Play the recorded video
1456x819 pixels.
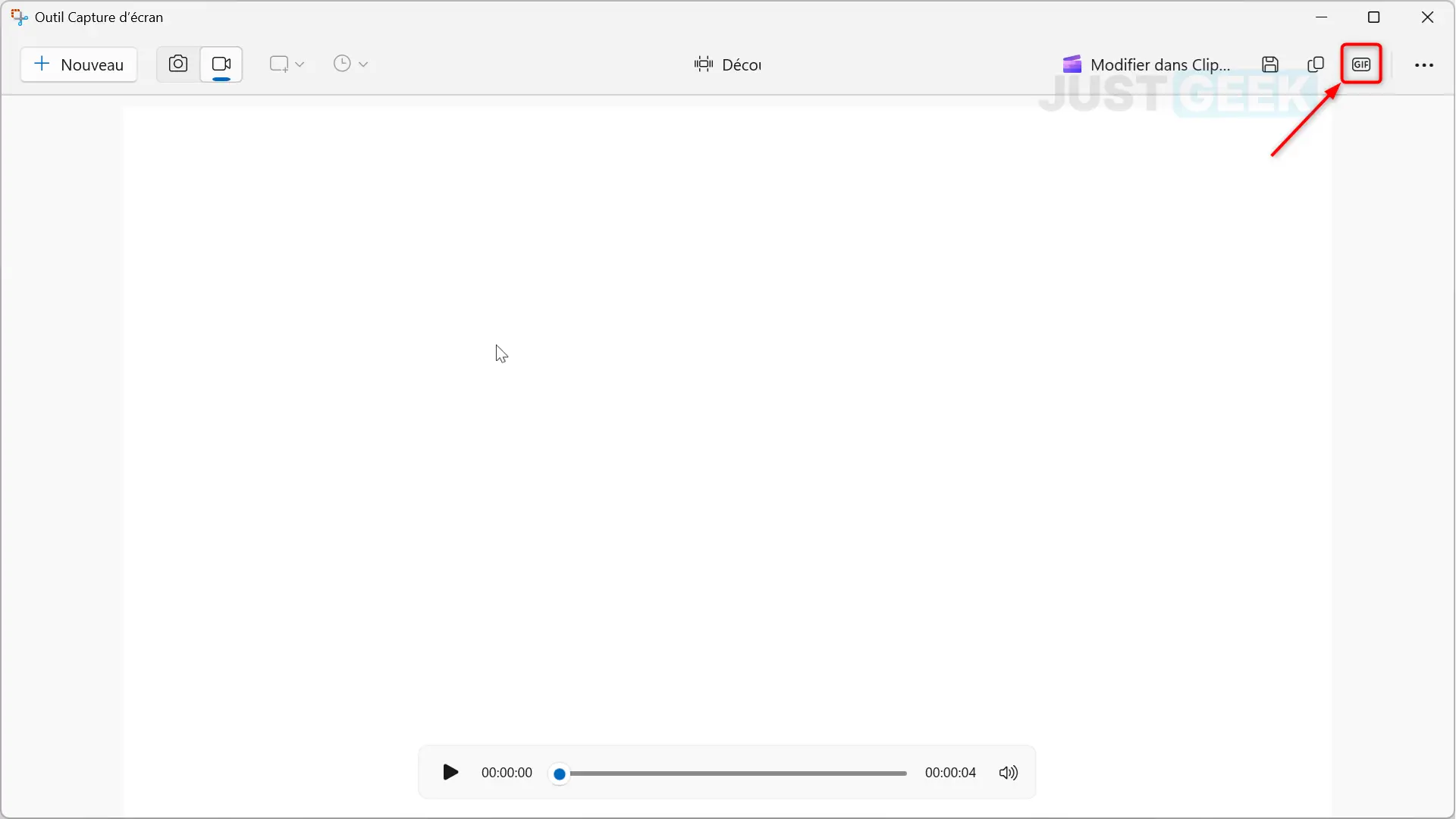coord(450,772)
